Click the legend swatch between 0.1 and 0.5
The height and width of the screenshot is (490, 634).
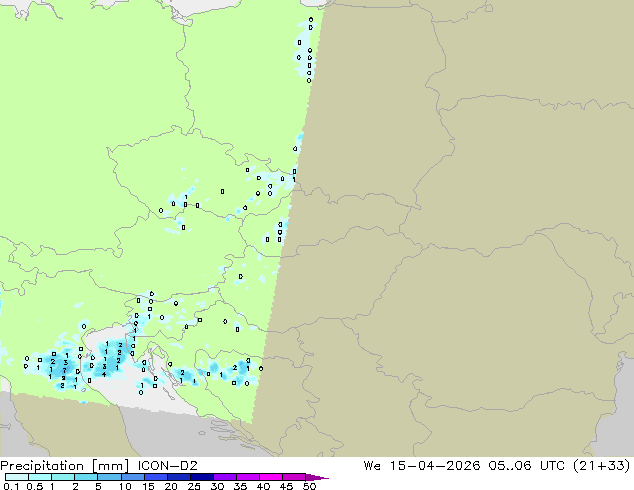point(17,477)
